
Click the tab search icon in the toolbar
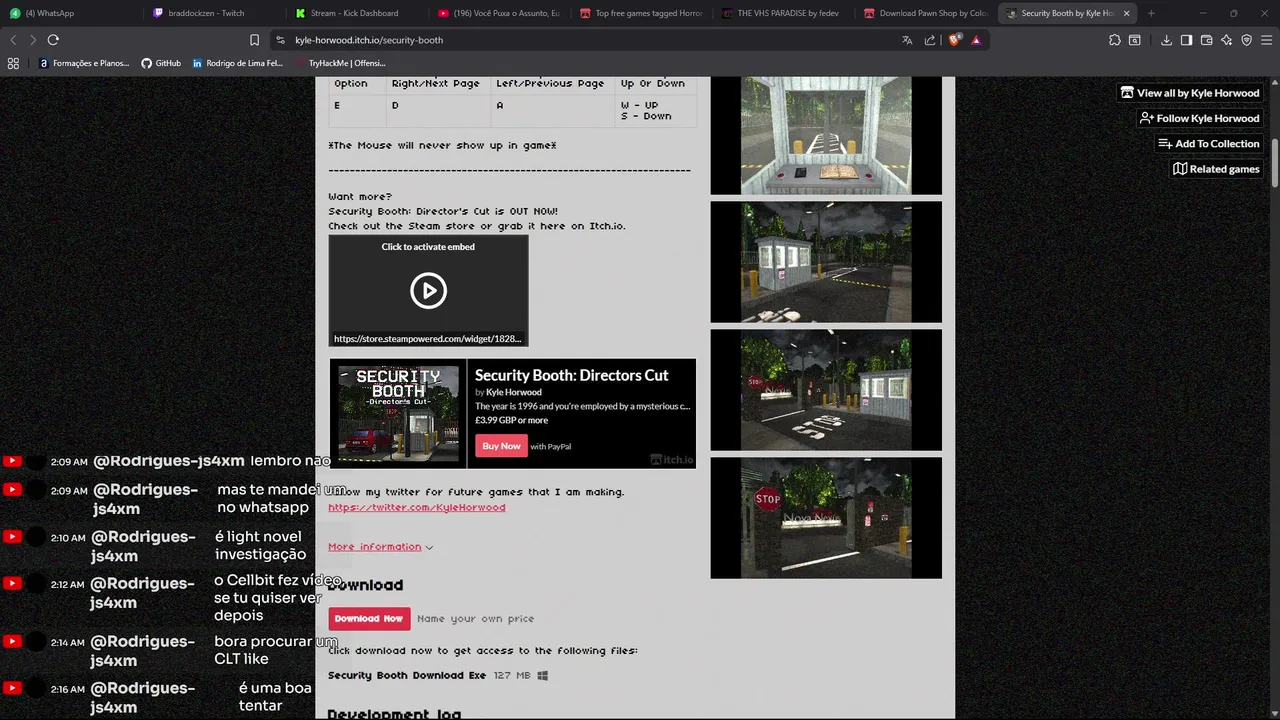[1135, 40]
